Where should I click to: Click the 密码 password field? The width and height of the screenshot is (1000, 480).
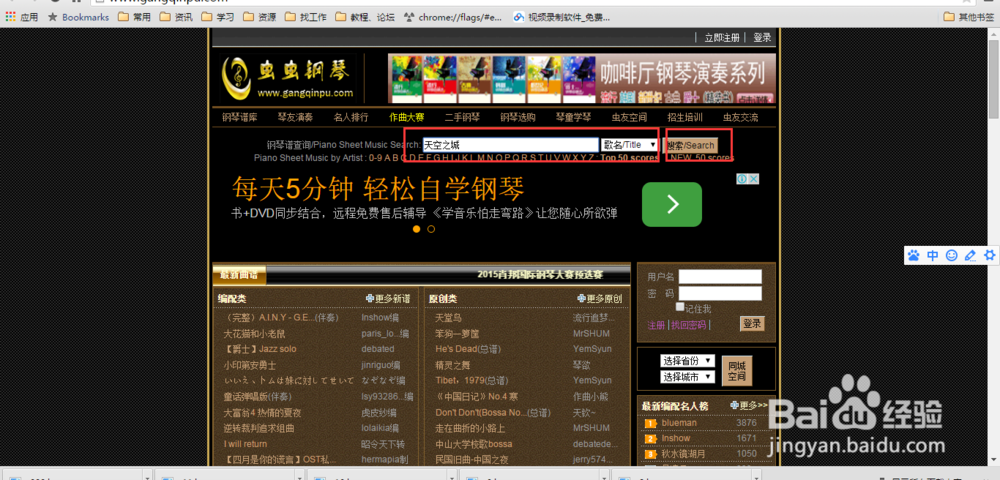(x=720, y=293)
